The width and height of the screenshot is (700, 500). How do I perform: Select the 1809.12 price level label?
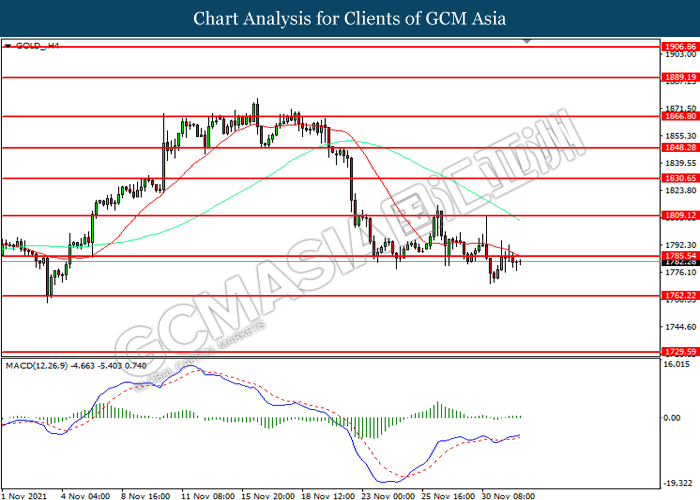[x=680, y=216]
